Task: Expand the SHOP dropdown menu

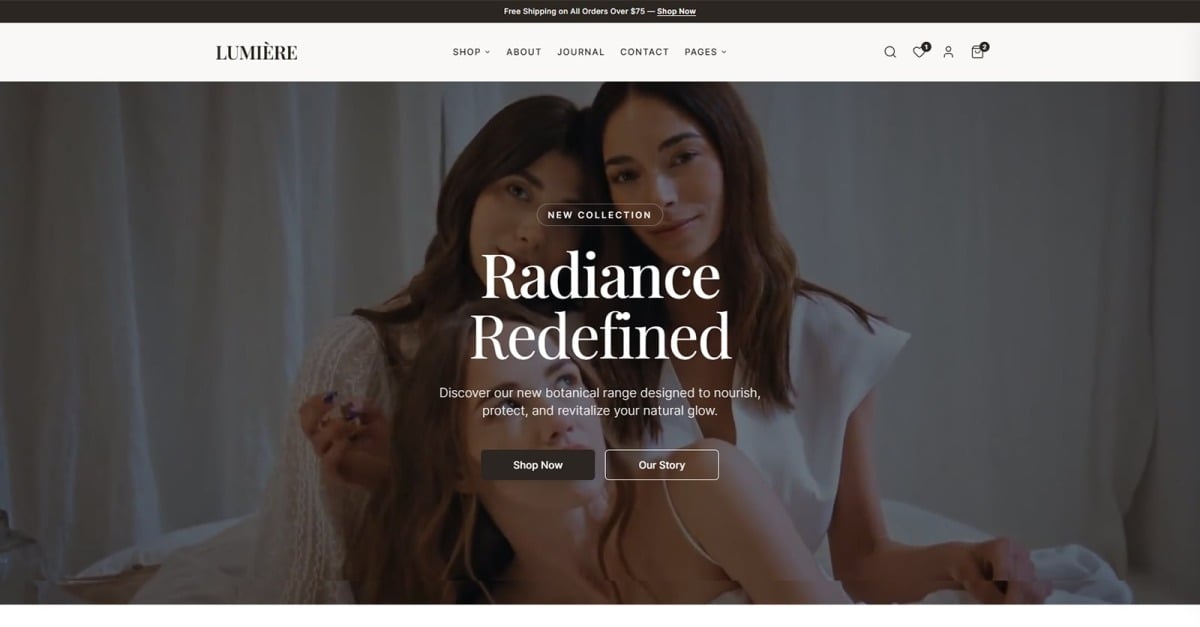Action: [x=467, y=52]
